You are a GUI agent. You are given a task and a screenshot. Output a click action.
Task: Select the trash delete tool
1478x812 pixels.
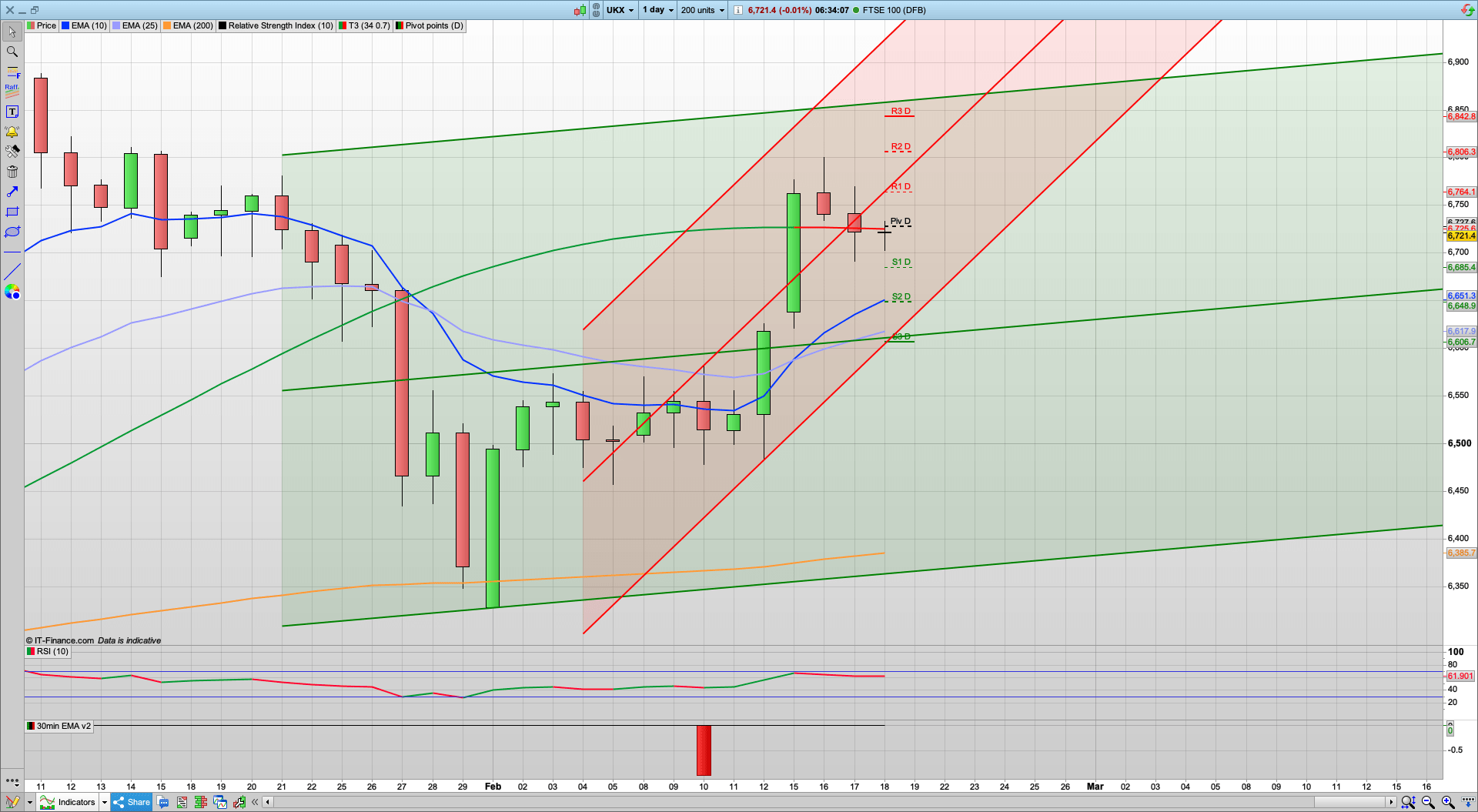point(12,172)
